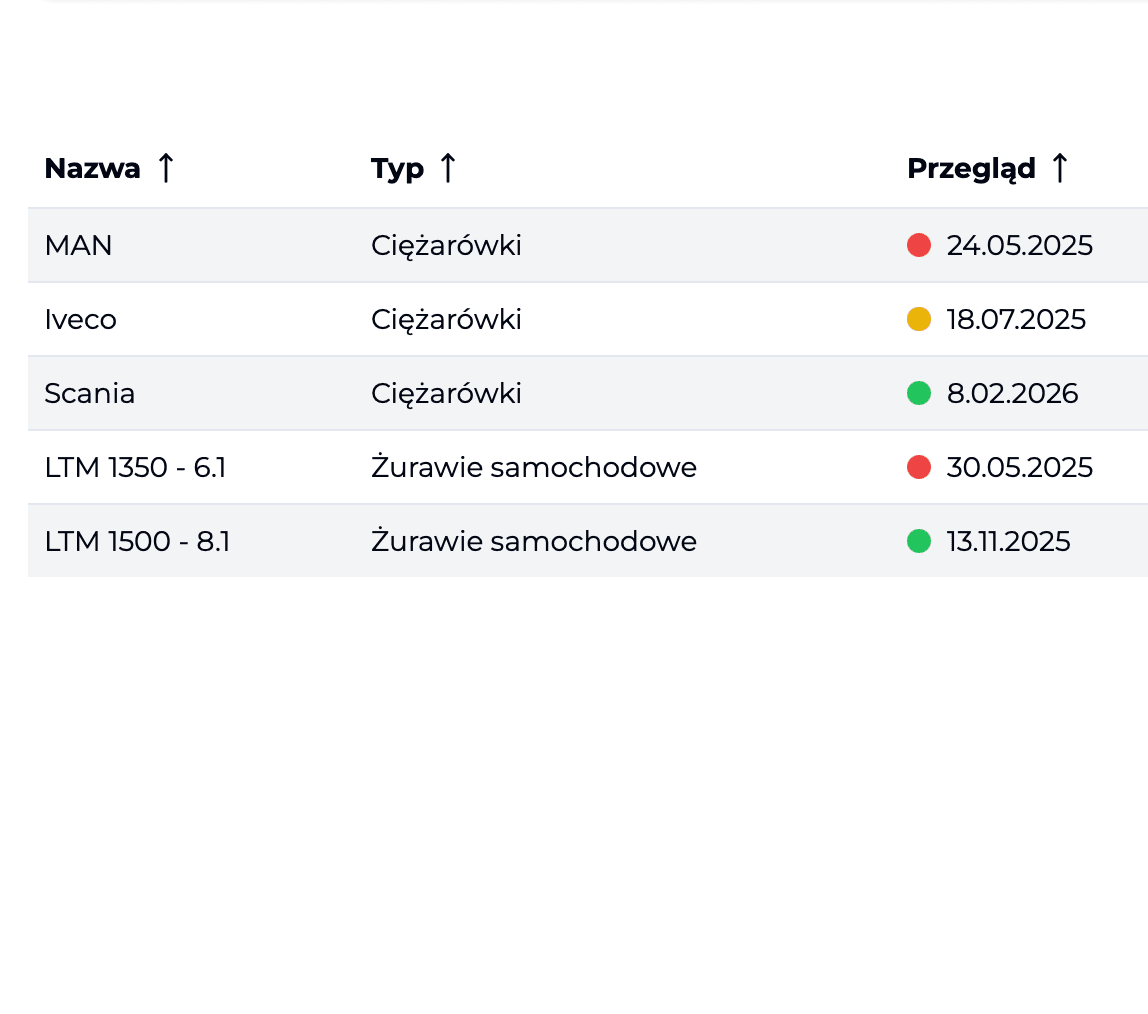Select the Przegląd column header
Image resolution: width=1148 pixels, height=1014 pixels.
click(x=971, y=167)
